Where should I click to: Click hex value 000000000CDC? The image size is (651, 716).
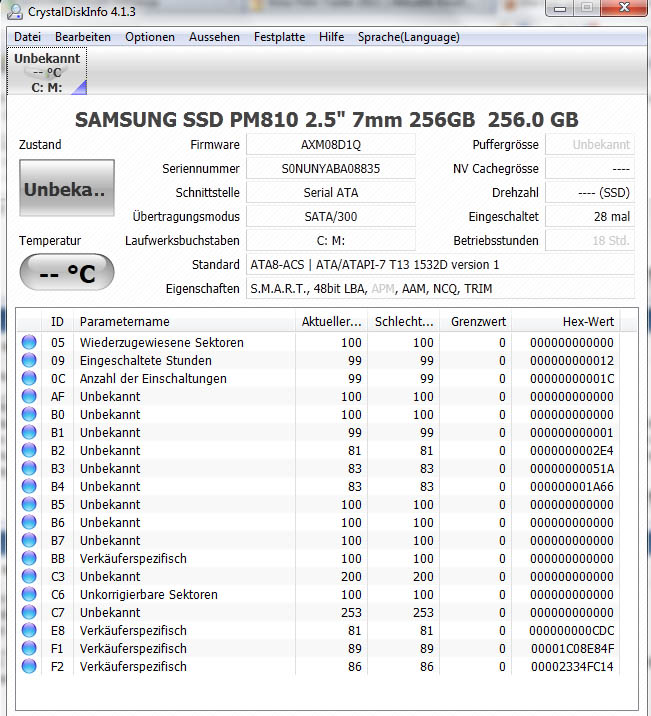[x=572, y=631]
